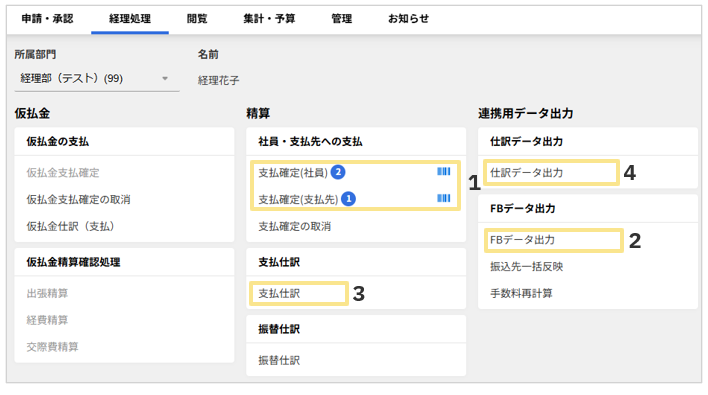Open 交際費精算 under 仮払金精算確認処理
This screenshot has width=708, height=395.
pos(52,347)
